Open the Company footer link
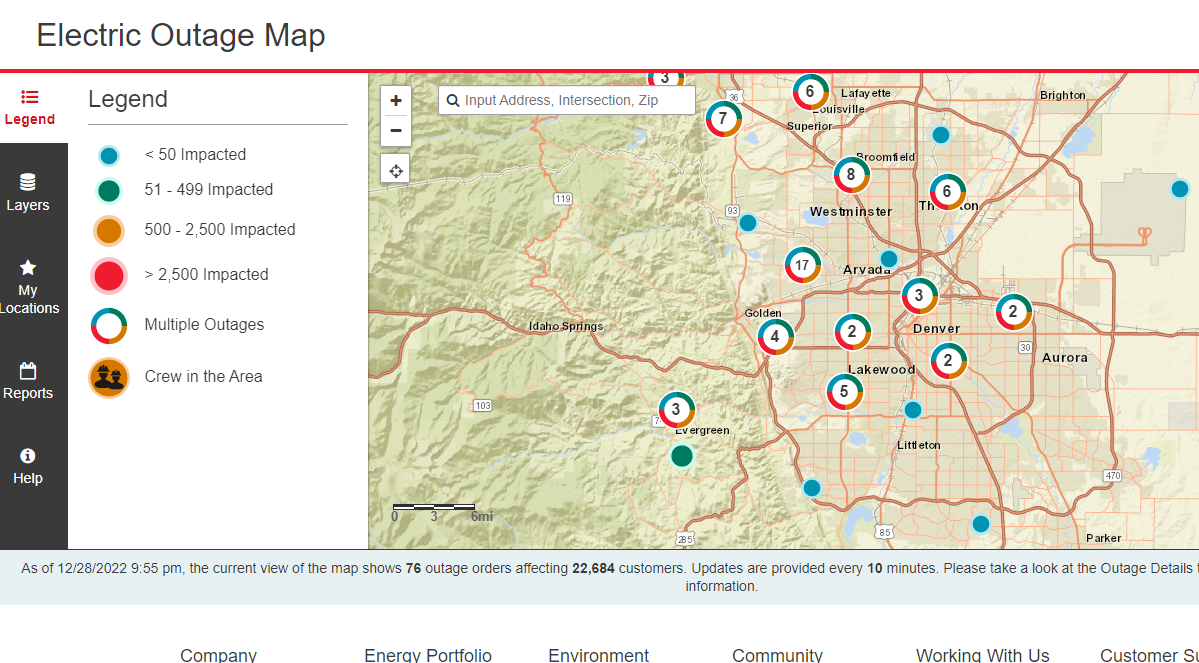Image resolution: width=1199 pixels, height=663 pixels. point(218,655)
